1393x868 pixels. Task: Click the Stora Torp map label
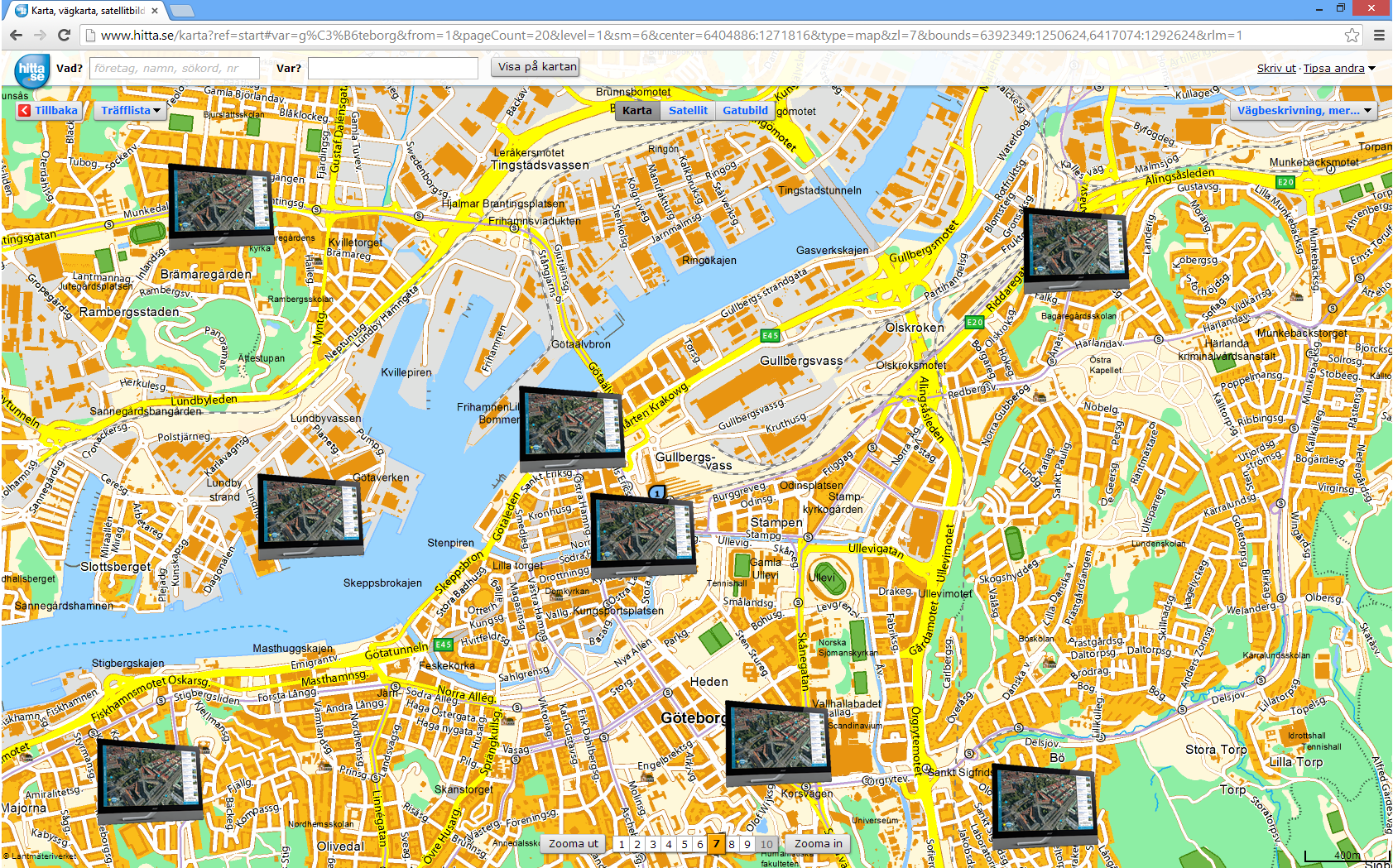(x=1216, y=750)
